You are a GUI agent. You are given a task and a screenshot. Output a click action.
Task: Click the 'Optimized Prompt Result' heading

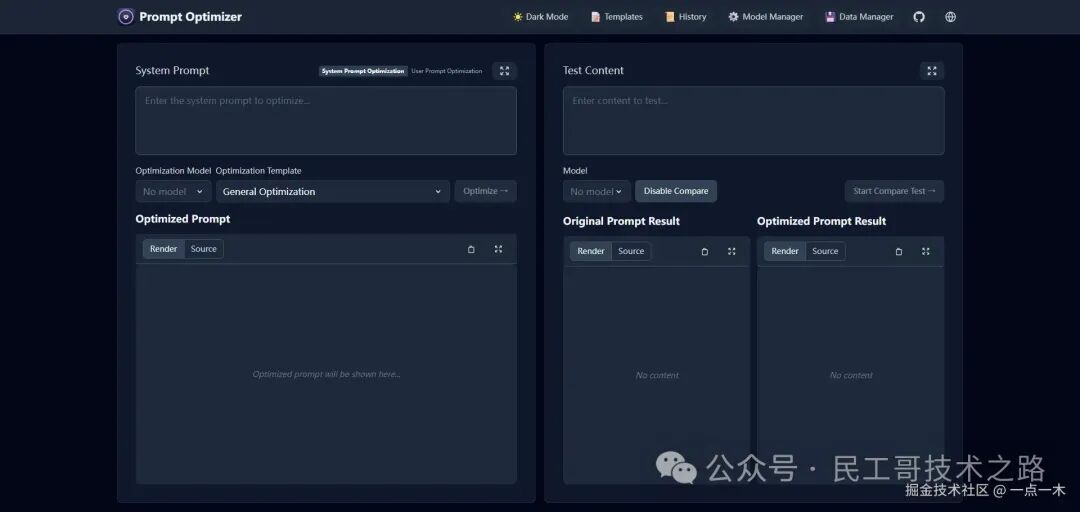pyautogui.click(x=822, y=221)
